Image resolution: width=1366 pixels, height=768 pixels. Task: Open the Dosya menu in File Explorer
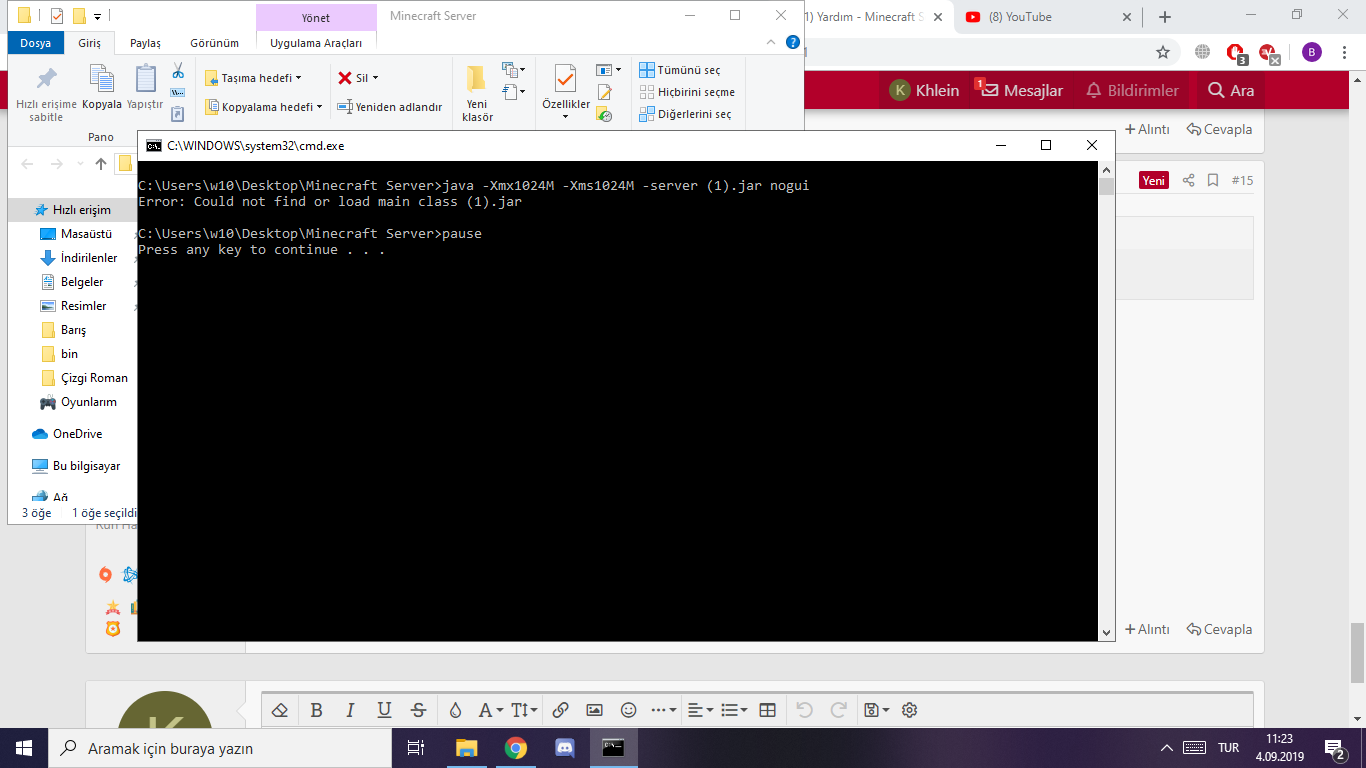(36, 43)
